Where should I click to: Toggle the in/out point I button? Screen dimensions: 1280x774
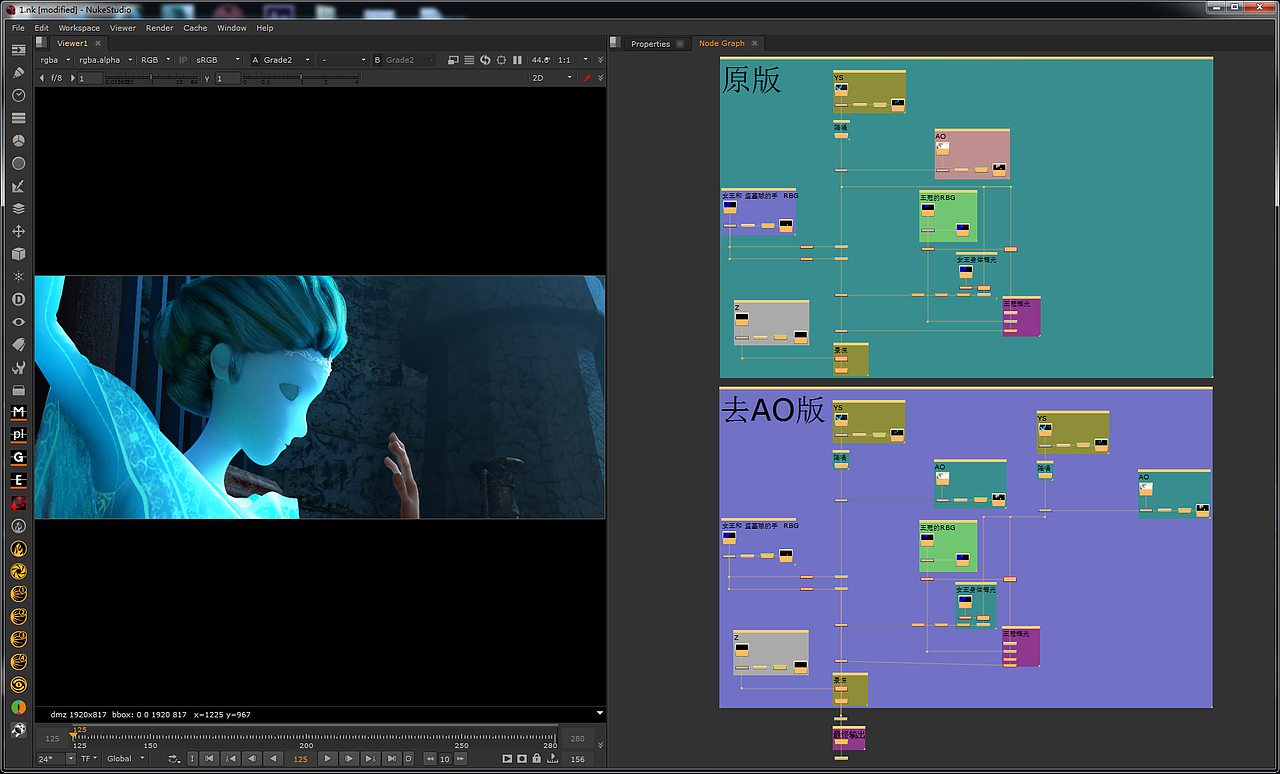pos(192,758)
